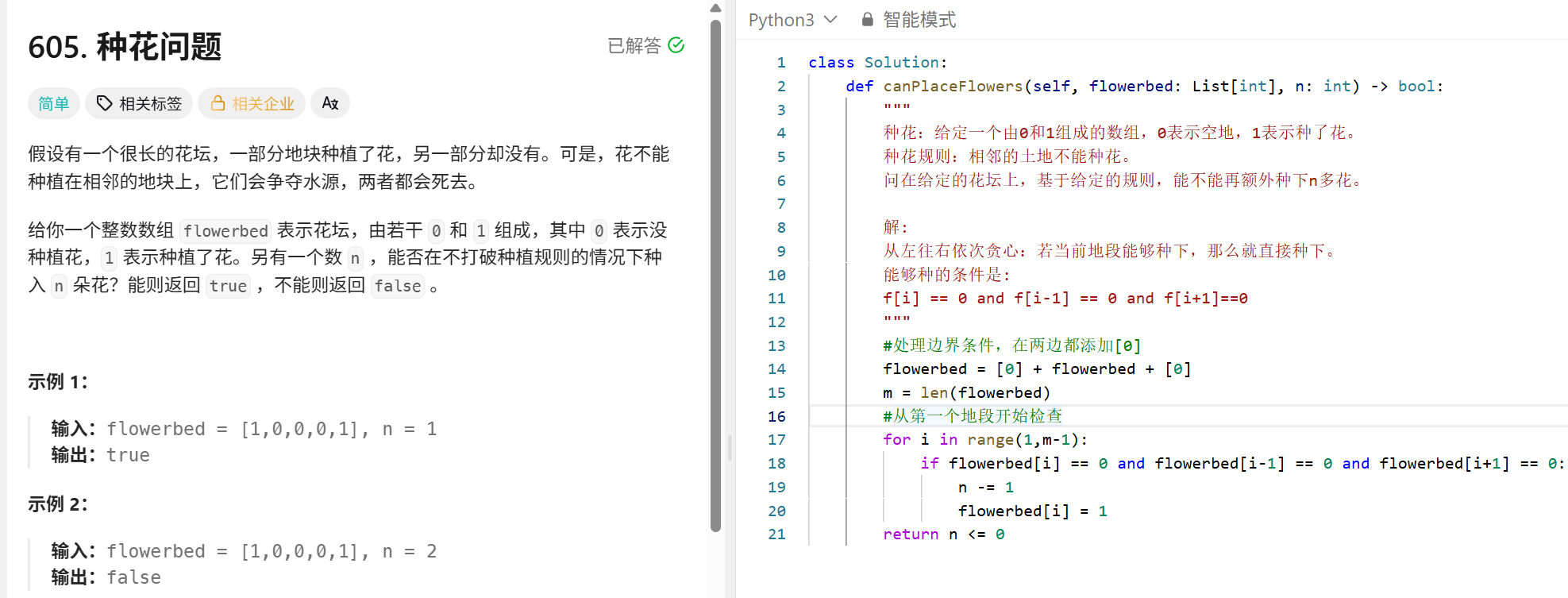Open 相关企业 related companies
Viewport: 1568px width, 598px height.
point(252,103)
